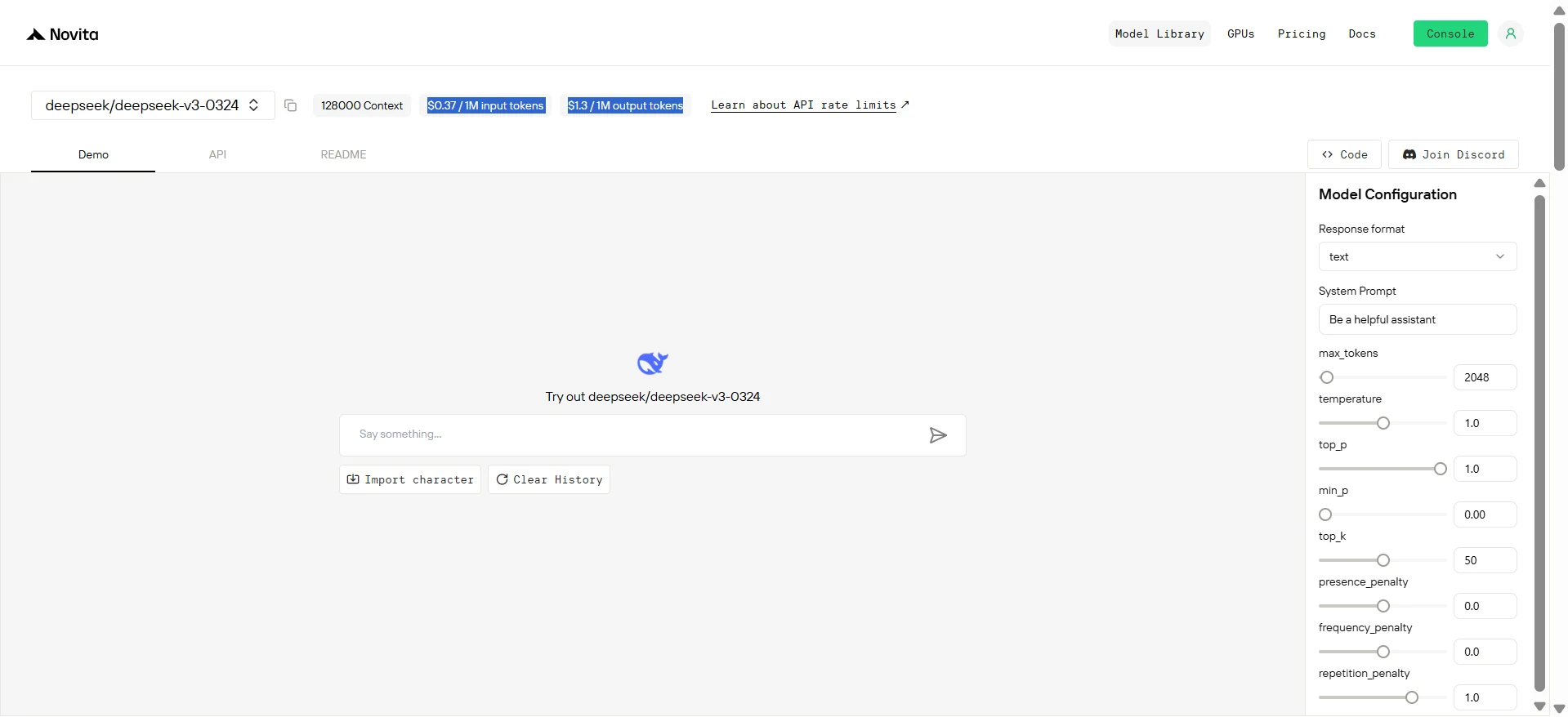
Task: Click the min_p value field 0.00
Action: 1485,514
